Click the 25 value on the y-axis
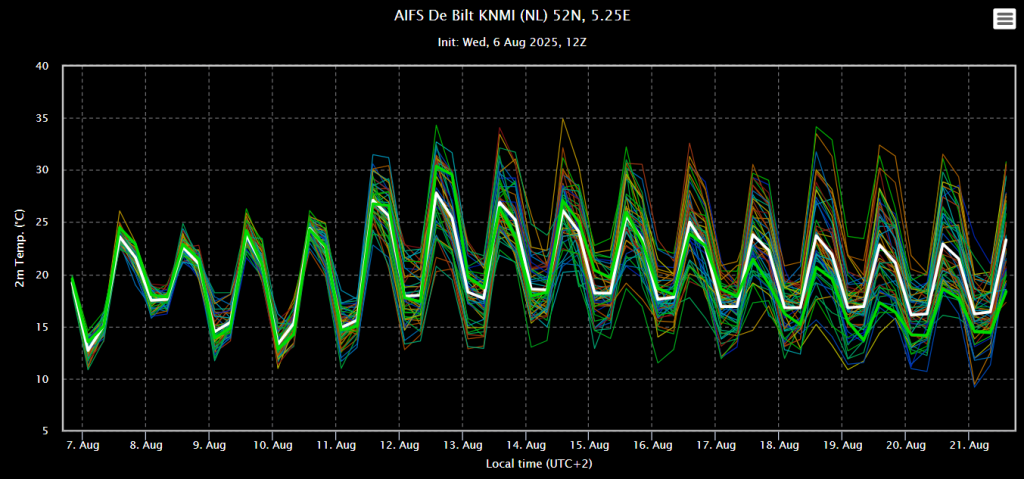 click(x=42, y=223)
